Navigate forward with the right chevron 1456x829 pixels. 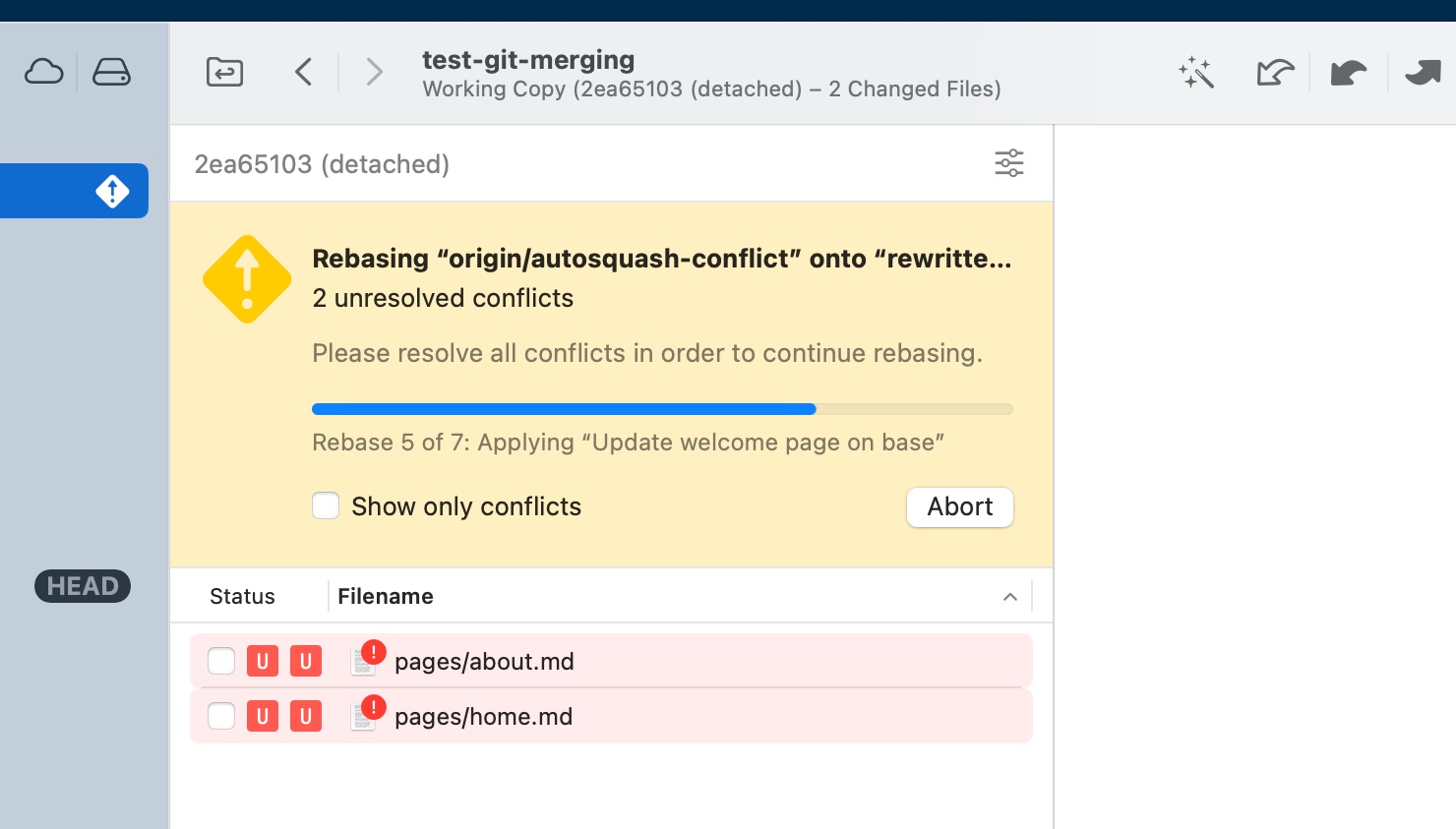[374, 72]
